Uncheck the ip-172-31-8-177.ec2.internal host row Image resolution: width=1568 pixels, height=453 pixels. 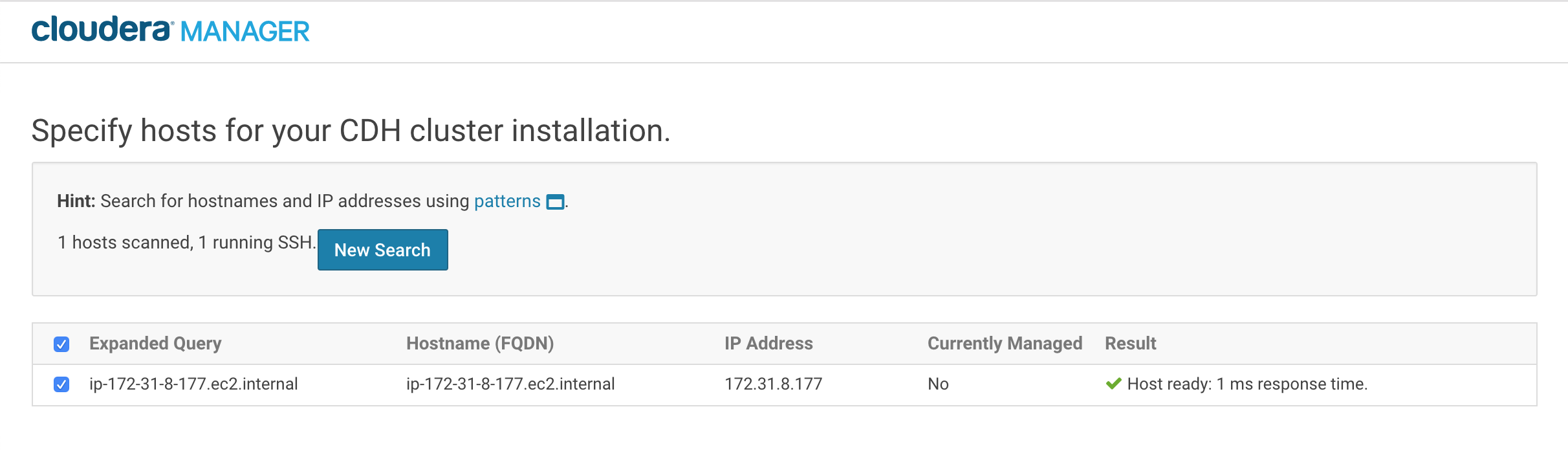61,383
